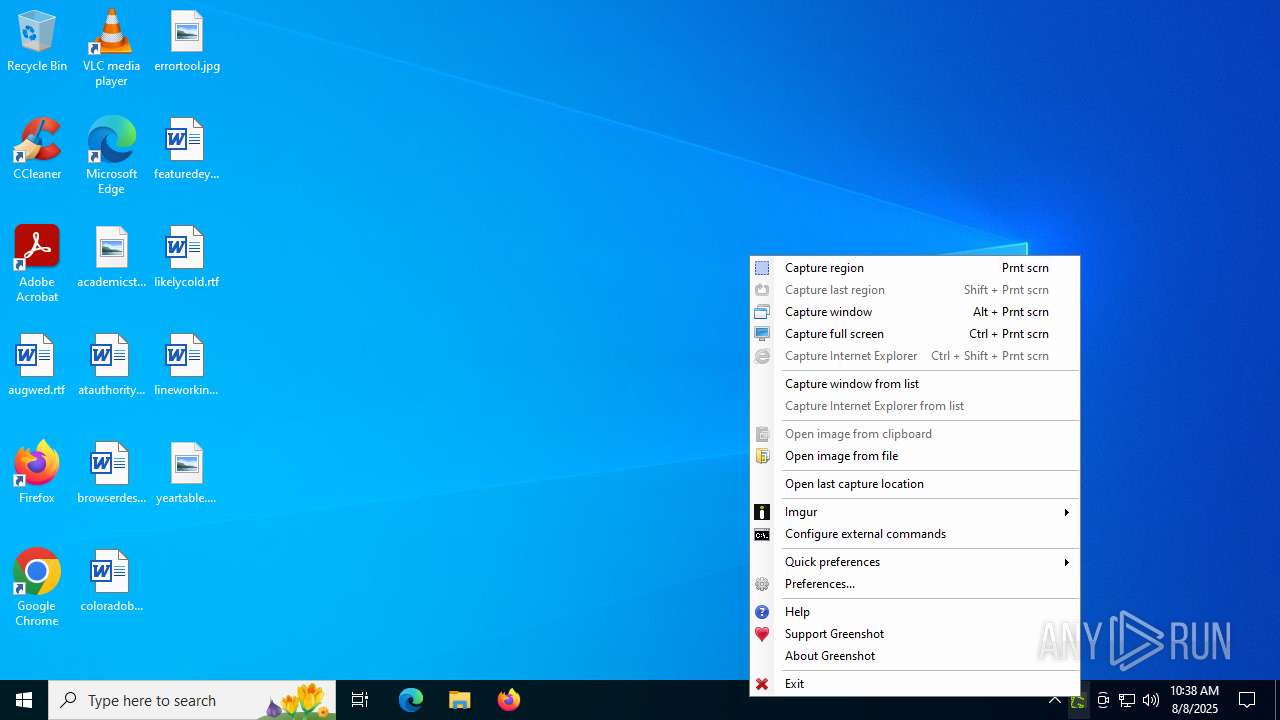
Task: Click the Ctrl + Prnt scrn shortcut text
Action: point(1009,334)
